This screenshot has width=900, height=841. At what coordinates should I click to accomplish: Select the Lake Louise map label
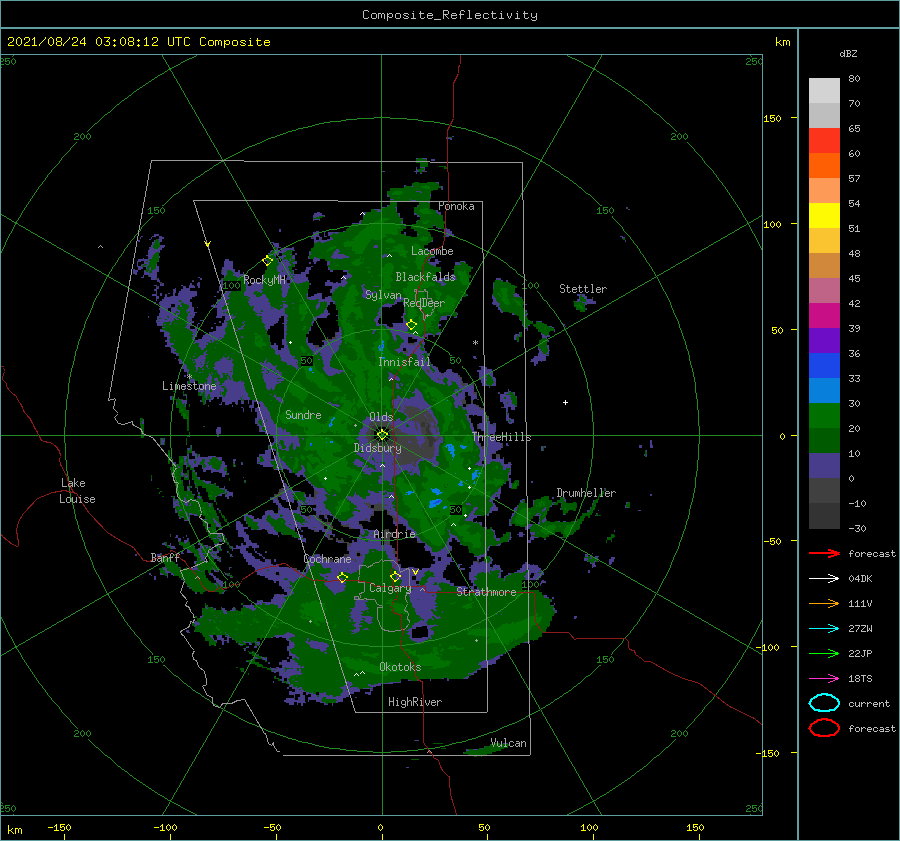click(x=78, y=491)
